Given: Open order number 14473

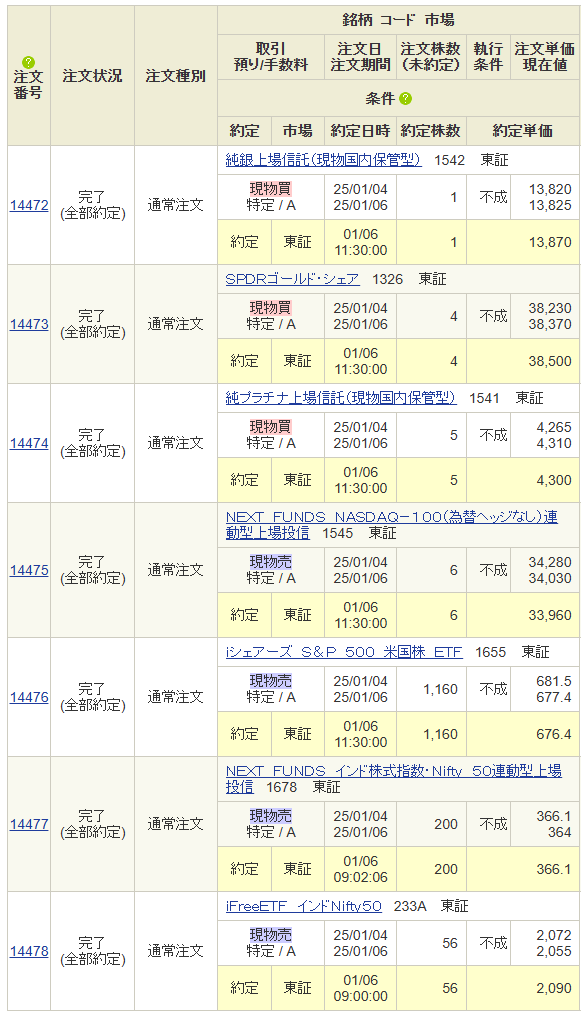Looking at the screenshot, I should (29, 324).
